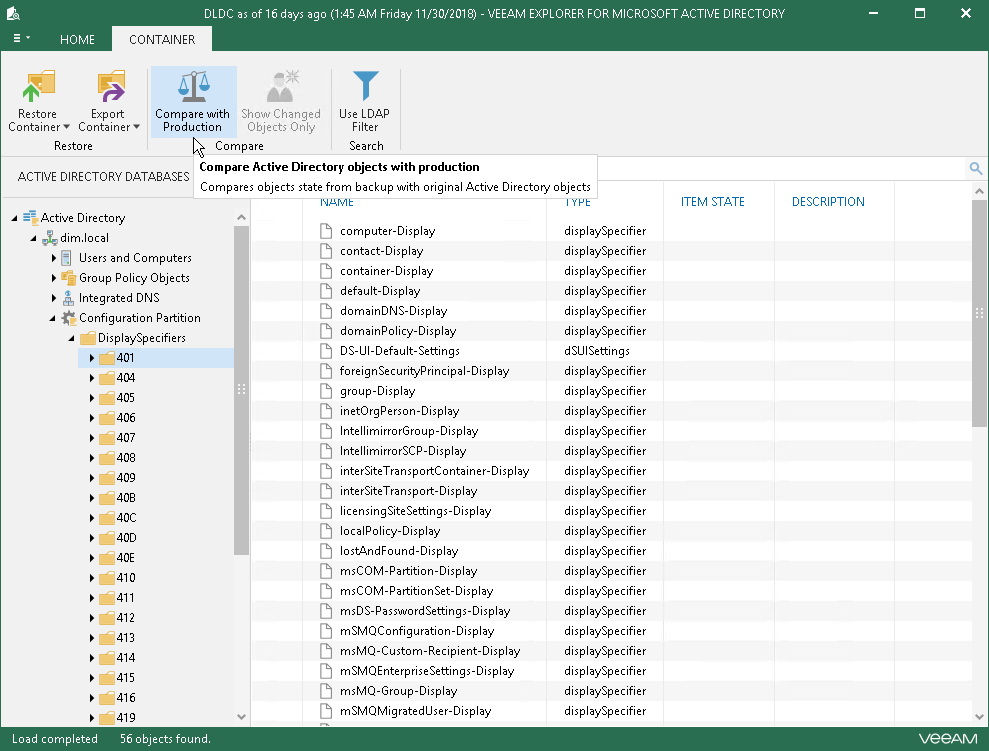This screenshot has width=989, height=751.
Task: Click the dim.local domain icon
Action: coord(50,238)
